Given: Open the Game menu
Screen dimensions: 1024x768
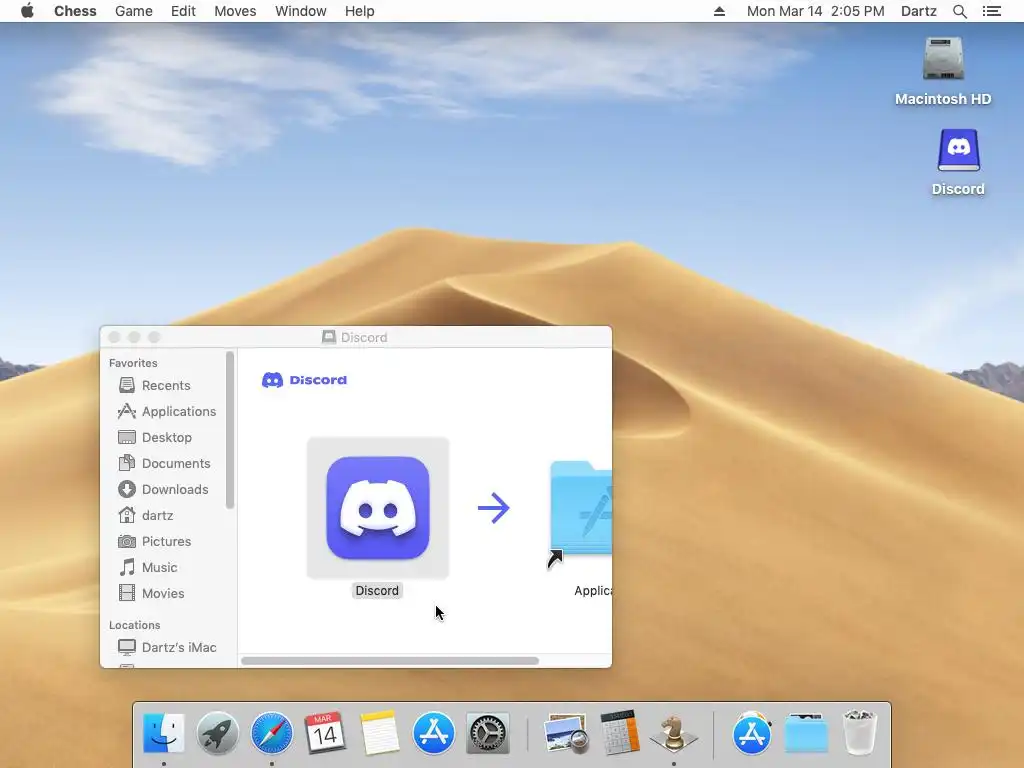Looking at the screenshot, I should (134, 11).
